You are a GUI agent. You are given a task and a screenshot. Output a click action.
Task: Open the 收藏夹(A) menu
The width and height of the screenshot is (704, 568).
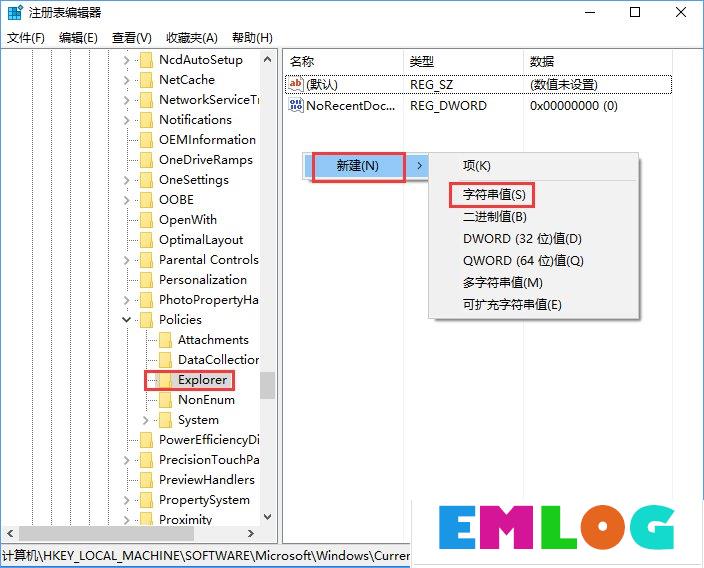click(x=192, y=38)
